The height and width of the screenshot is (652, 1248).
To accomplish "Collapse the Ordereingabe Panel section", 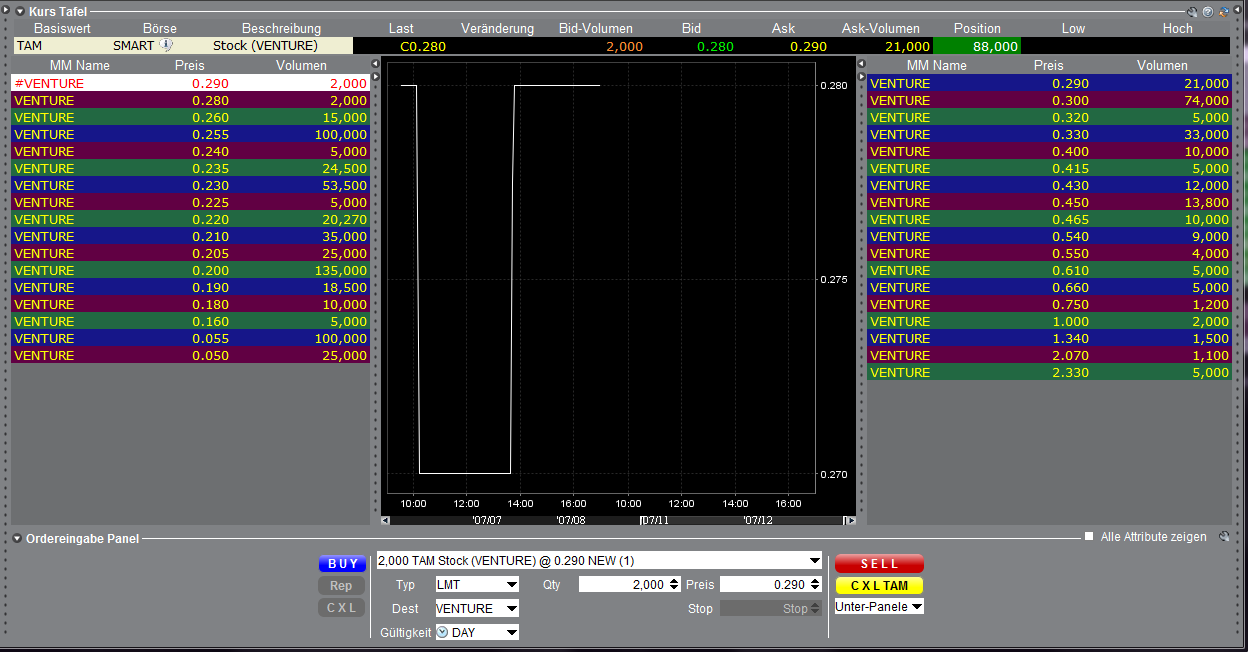I will [18, 539].
